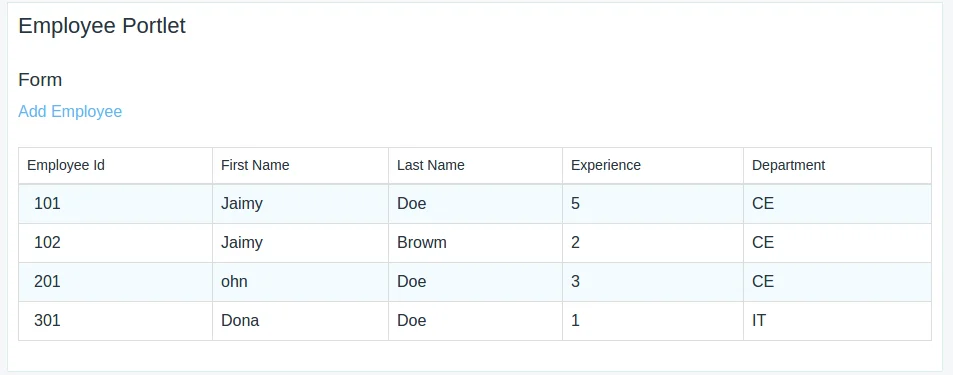Click first name Dona cell

pyautogui.click(x=300, y=321)
